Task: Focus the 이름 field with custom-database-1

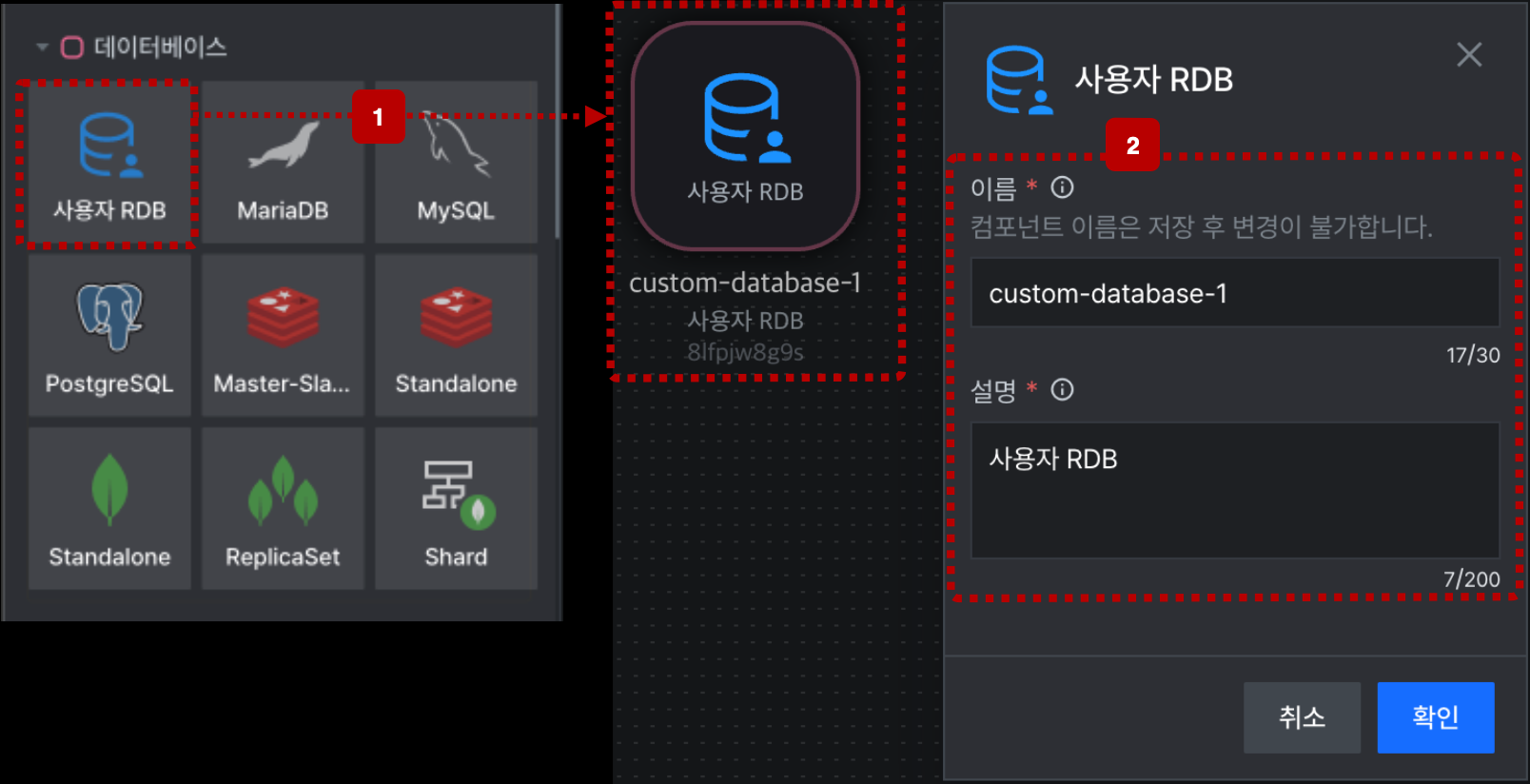Action: (1235, 293)
